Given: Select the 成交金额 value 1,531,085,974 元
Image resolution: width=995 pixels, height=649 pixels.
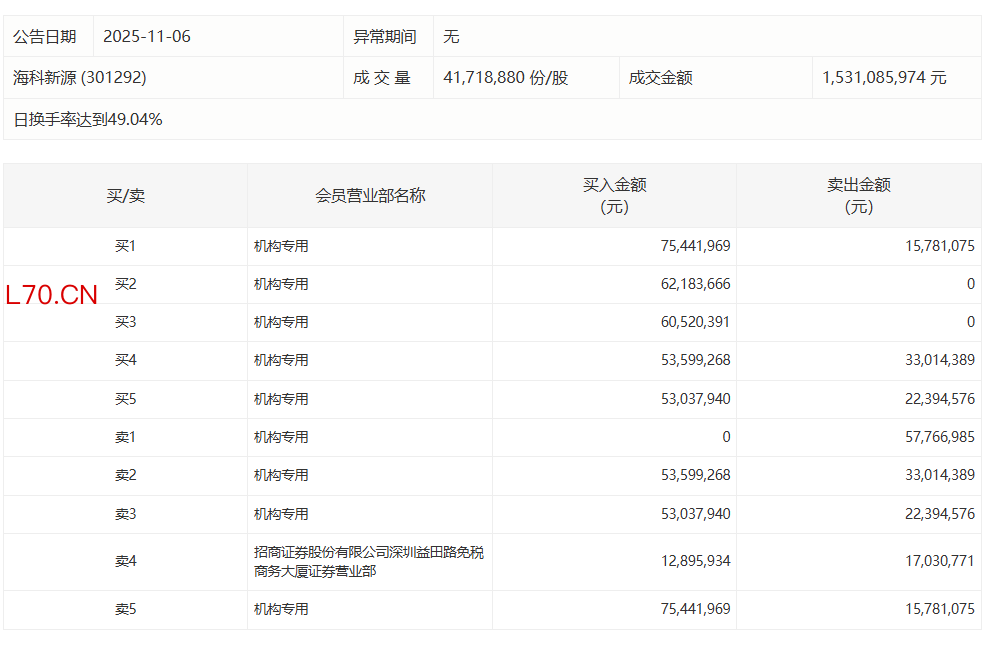Looking at the screenshot, I should (884, 78).
